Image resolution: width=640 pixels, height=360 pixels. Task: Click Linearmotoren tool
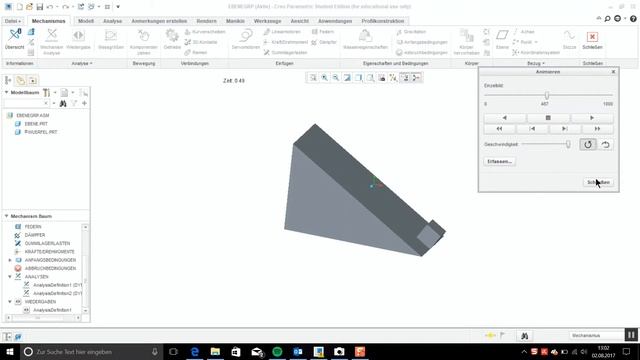[282, 32]
